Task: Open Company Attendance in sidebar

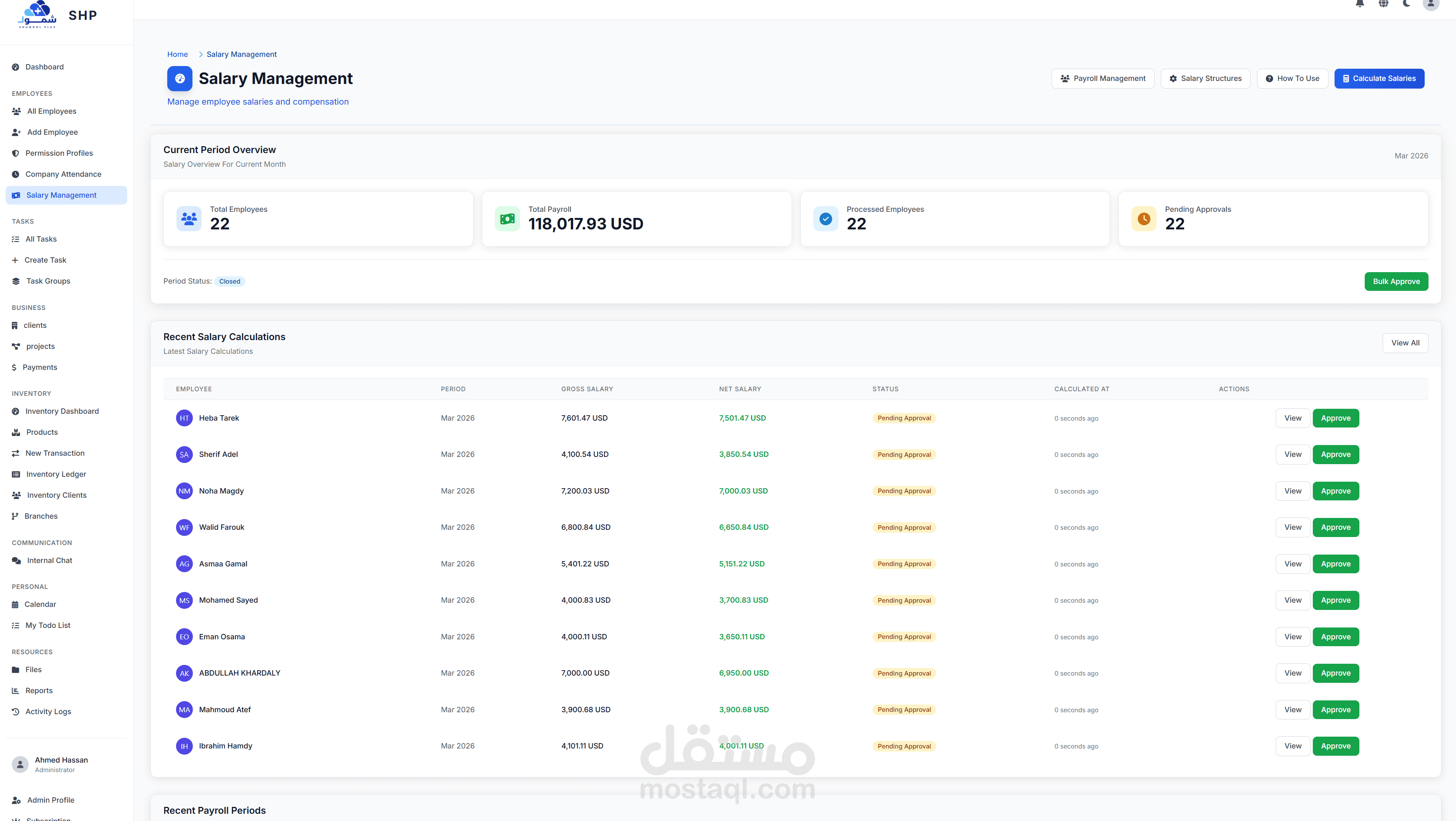Action: [63, 174]
